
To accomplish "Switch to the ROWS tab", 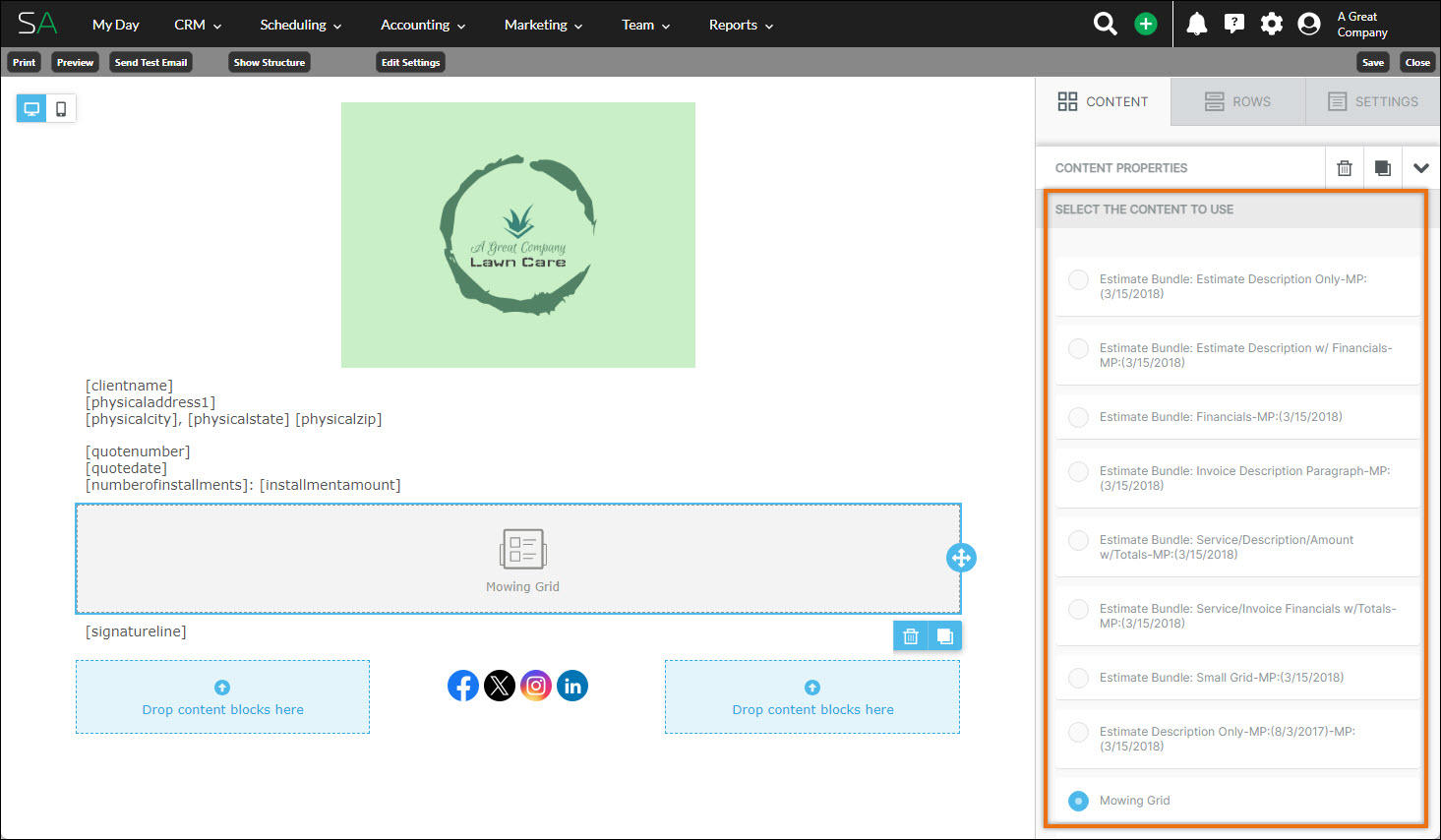I will pyautogui.click(x=1237, y=101).
